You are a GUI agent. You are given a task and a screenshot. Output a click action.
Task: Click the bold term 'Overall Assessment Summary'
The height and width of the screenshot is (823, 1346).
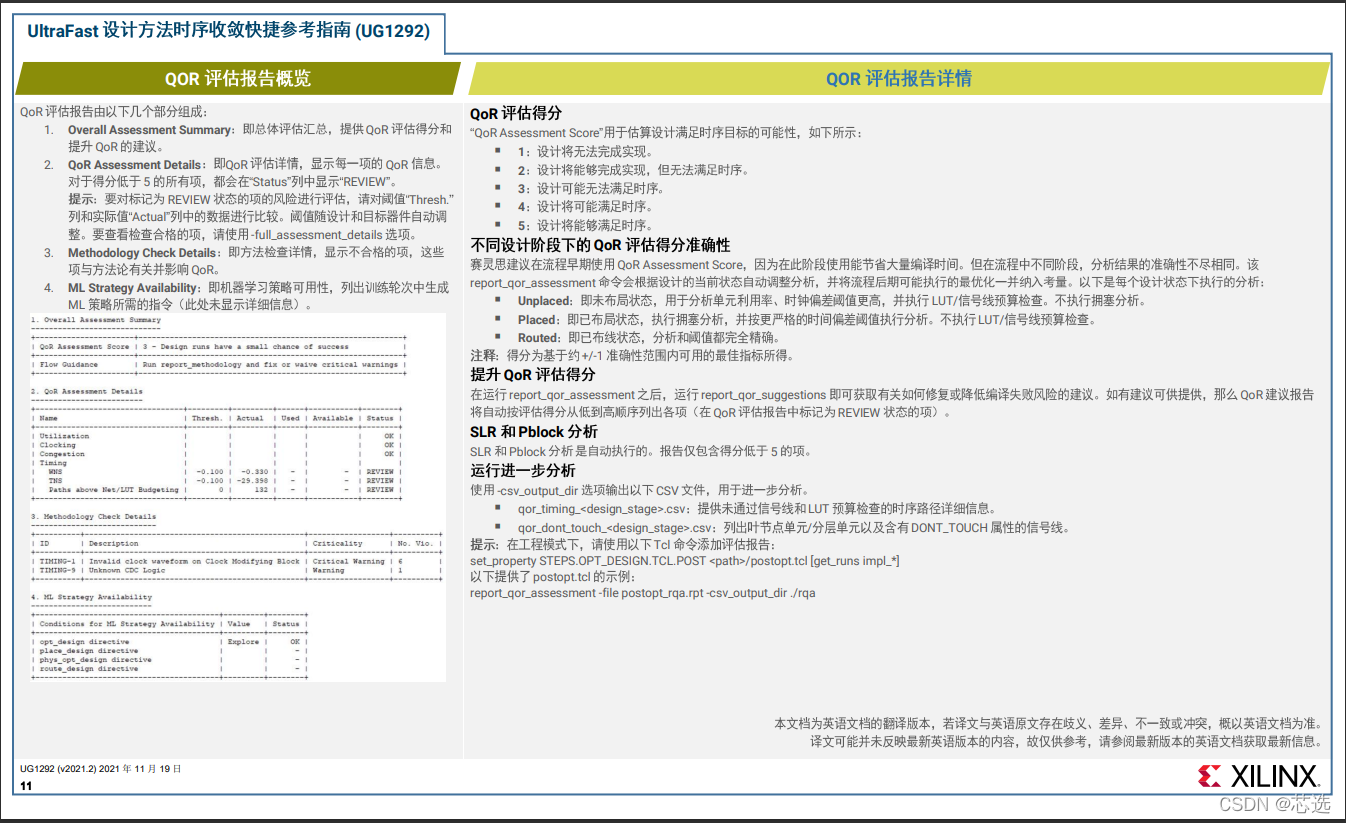click(x=149, y=130)
